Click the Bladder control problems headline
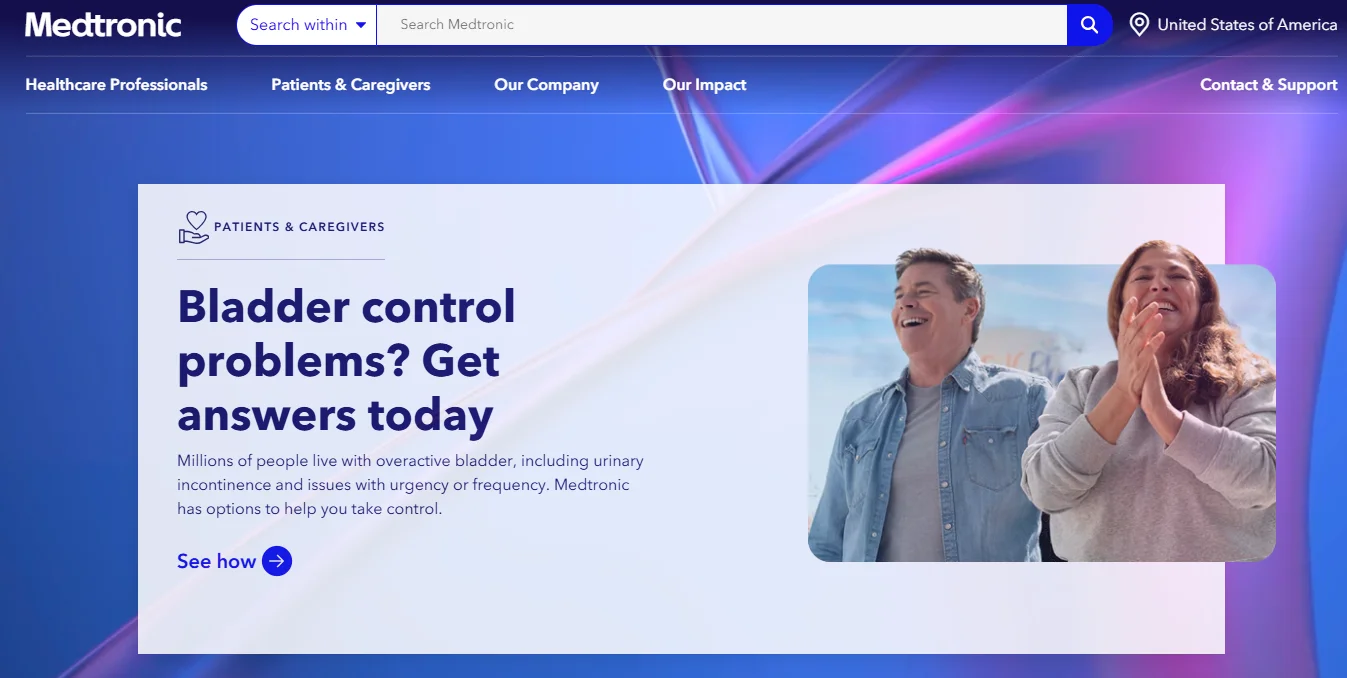This screenshot has height=678, width=1347. [346, 360]
